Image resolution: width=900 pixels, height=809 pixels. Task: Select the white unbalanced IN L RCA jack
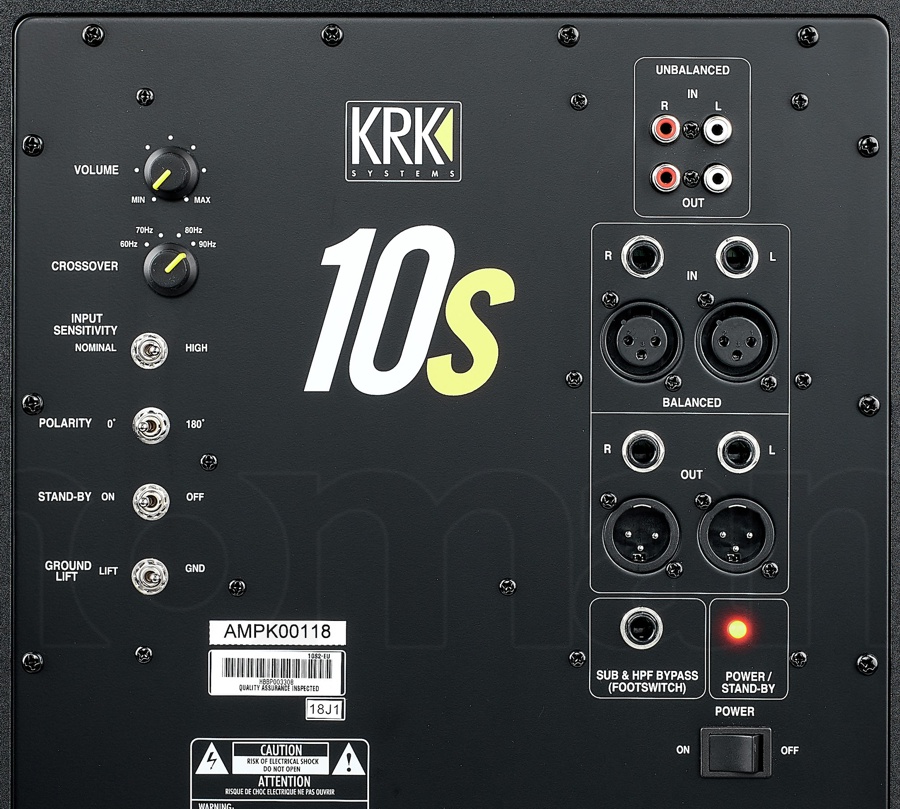717,129
